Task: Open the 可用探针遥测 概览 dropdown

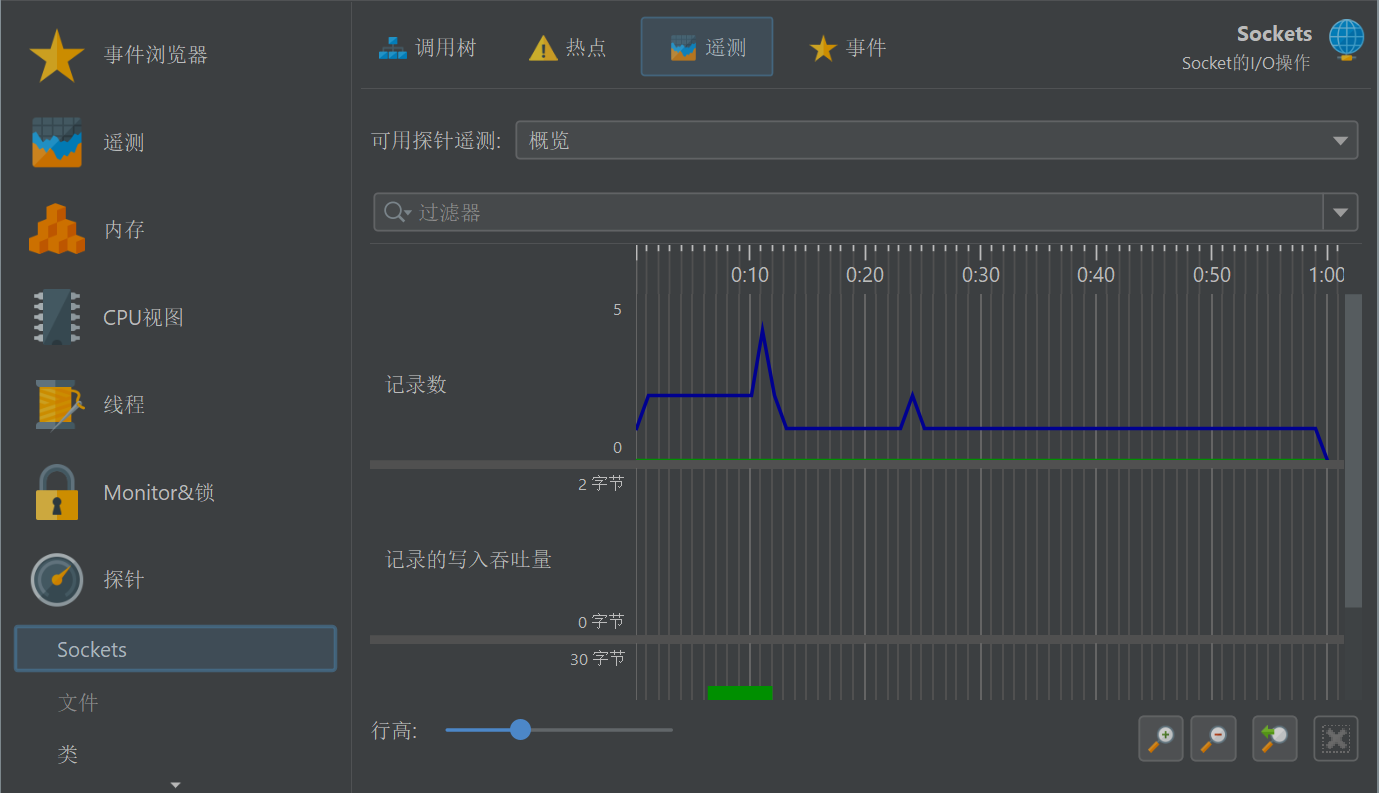Action: 936,140
